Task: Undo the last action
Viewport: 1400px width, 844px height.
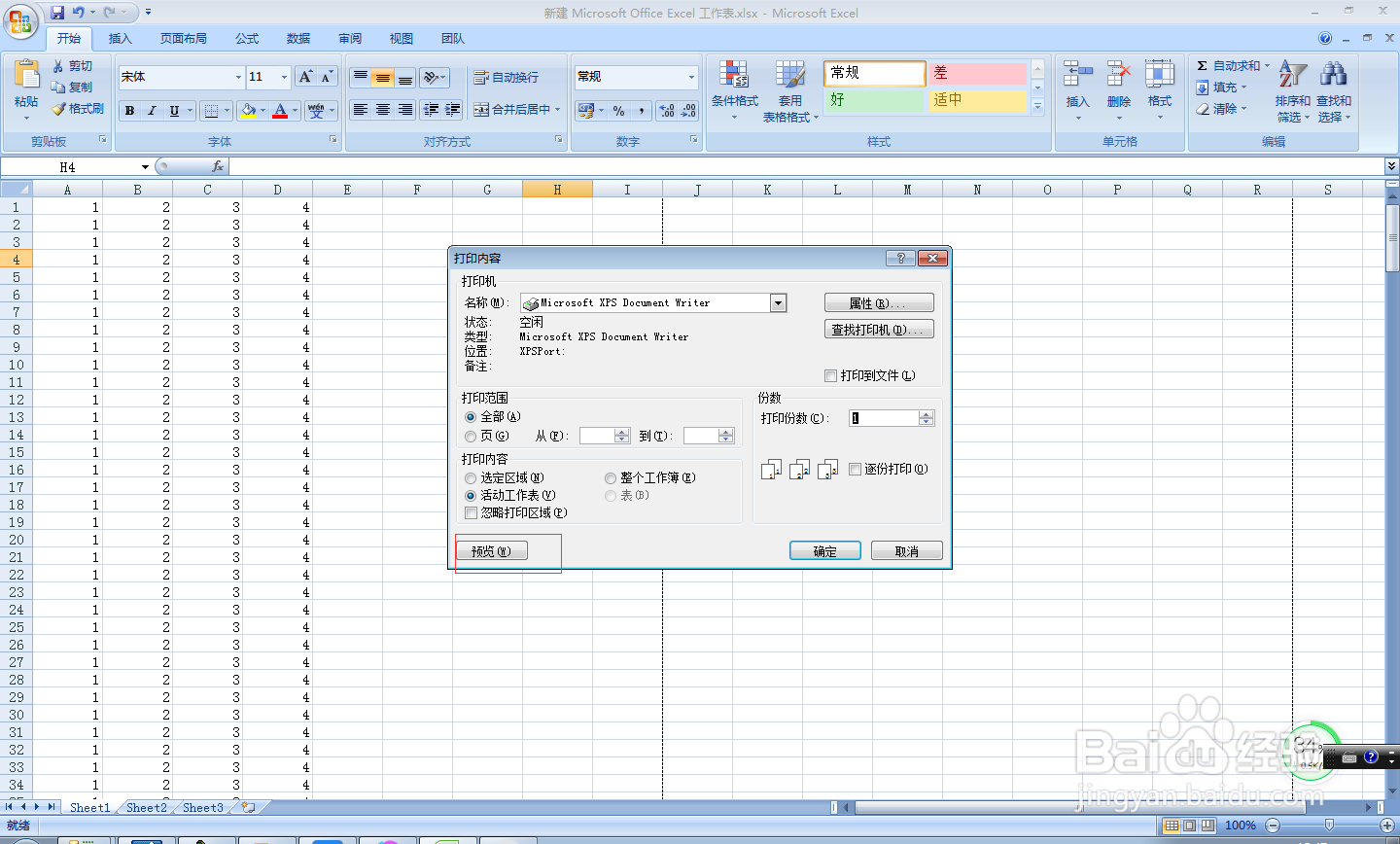Action: pos(78,13)
